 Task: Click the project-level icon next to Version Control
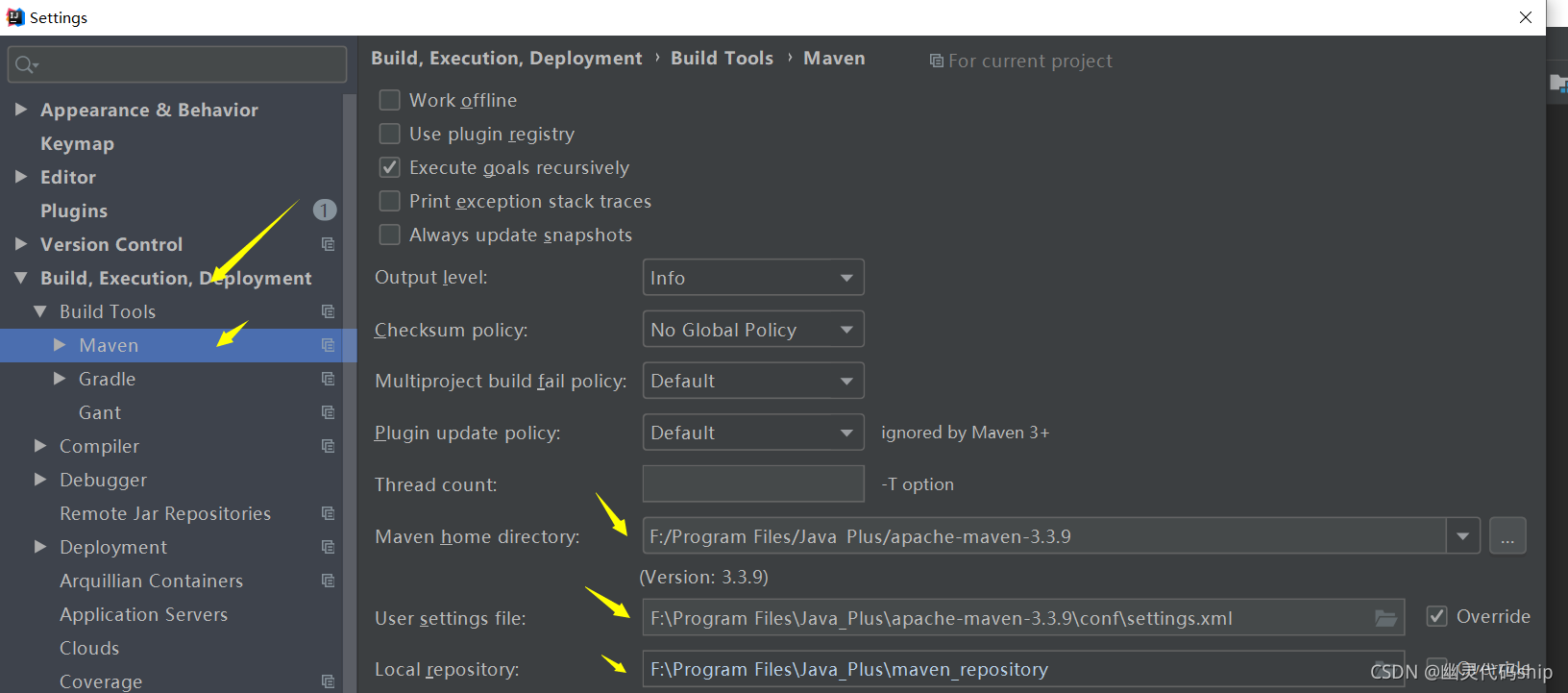pos(329,244)
